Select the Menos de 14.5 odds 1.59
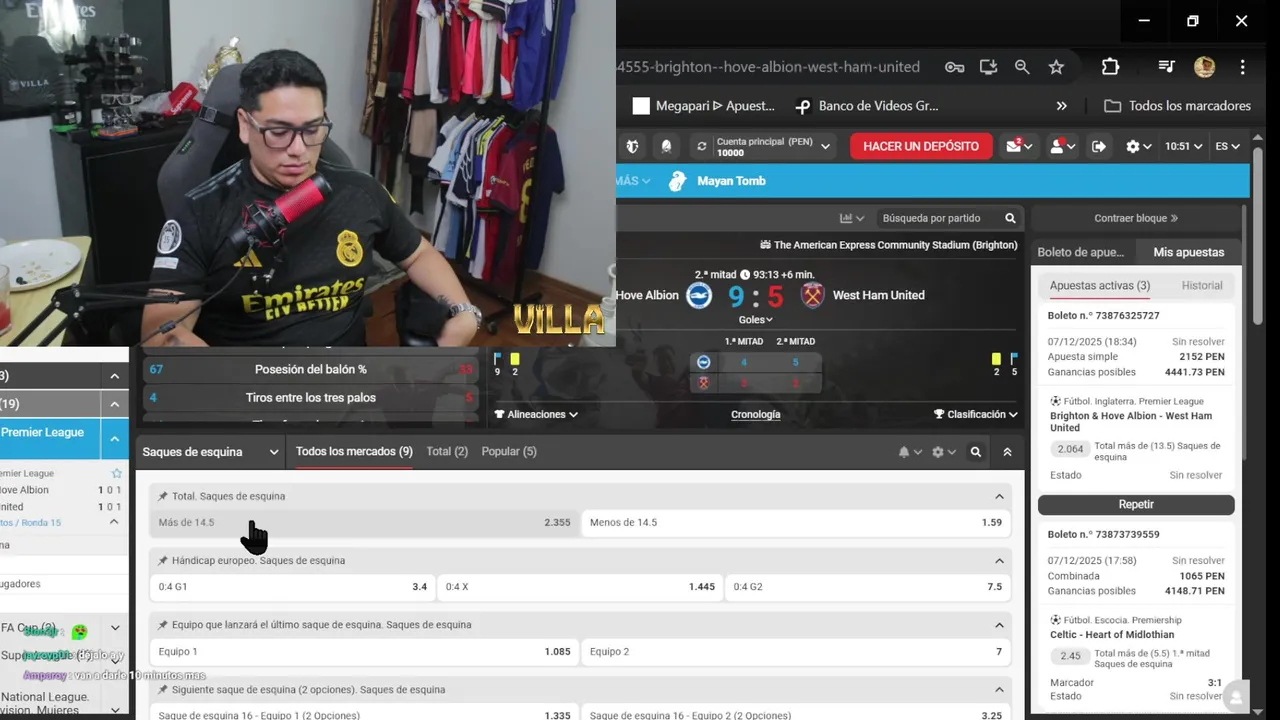 click(x=796, y=523)
